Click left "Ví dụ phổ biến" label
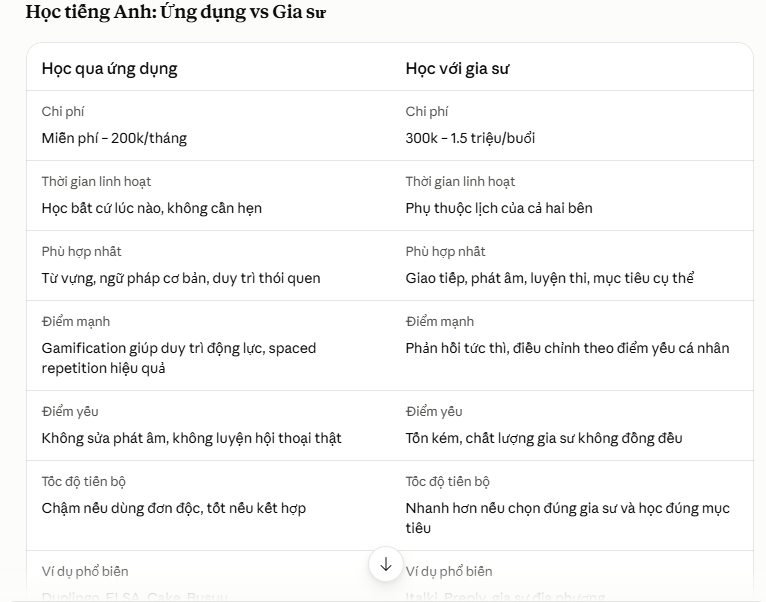 click(85, 571)
